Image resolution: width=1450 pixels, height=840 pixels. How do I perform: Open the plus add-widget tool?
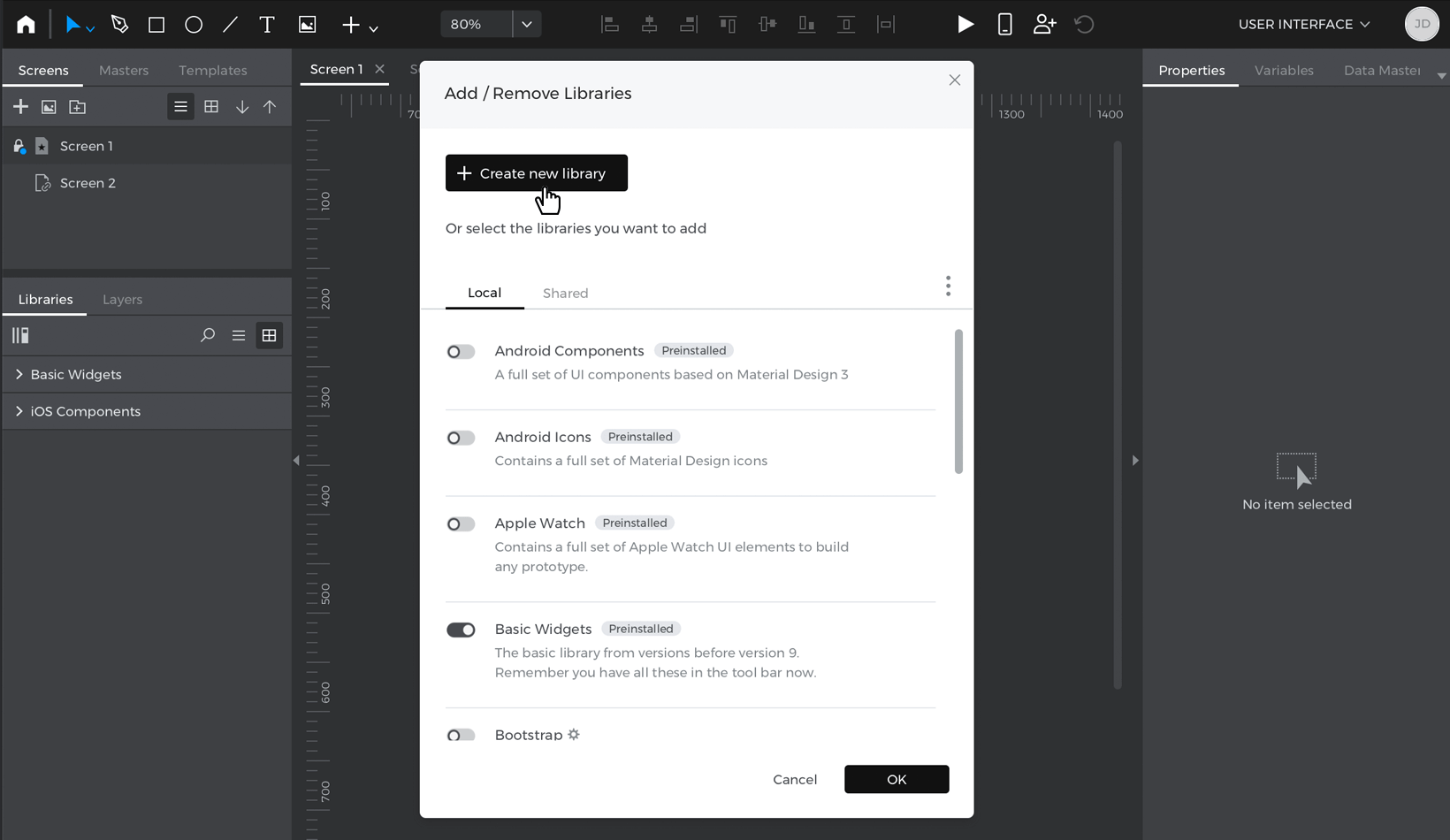tap(351, 25)
